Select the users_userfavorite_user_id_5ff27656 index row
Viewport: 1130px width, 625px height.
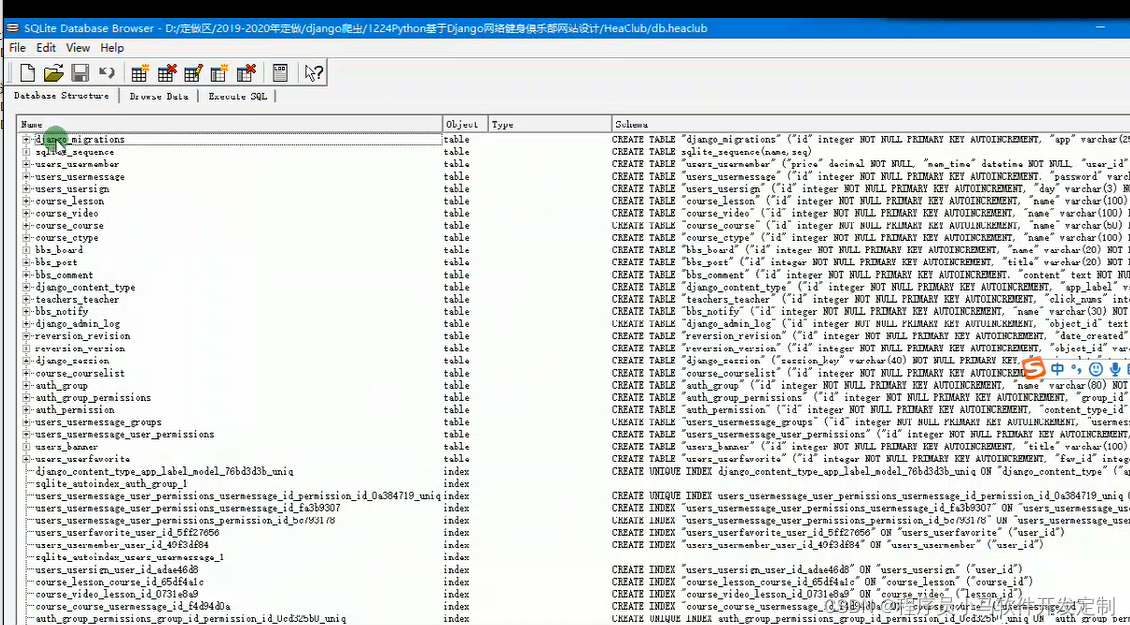coord(574,532)
